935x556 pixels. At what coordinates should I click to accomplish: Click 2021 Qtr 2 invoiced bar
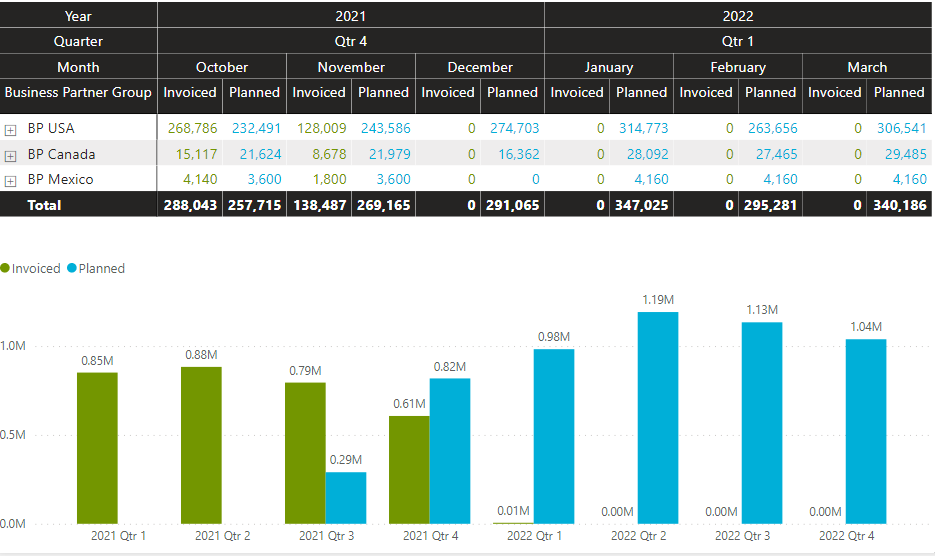click(201, 445)
